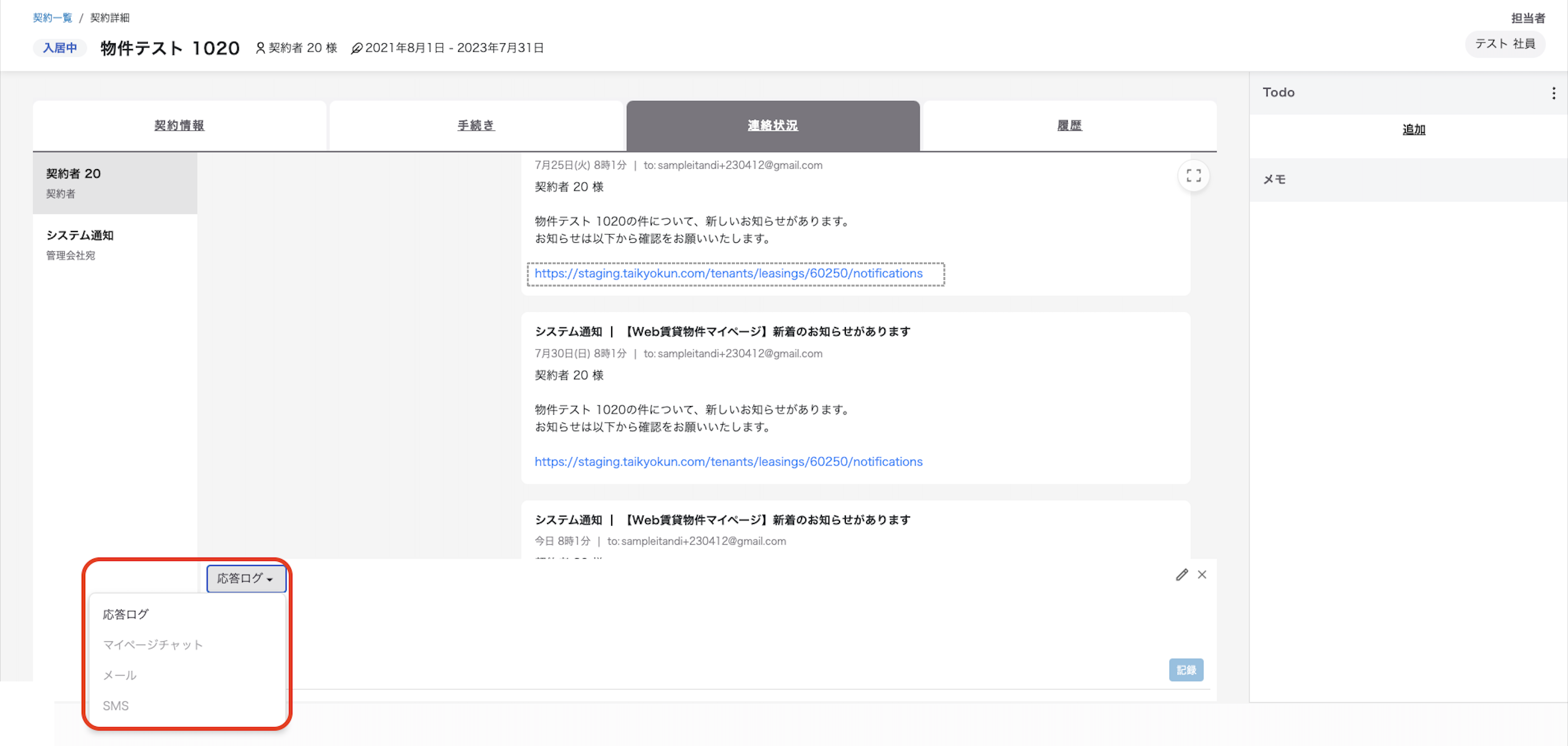Screen dimensions: 1568x746
Task: Click the today's システム通知 message title
Action: click(722, 519)
